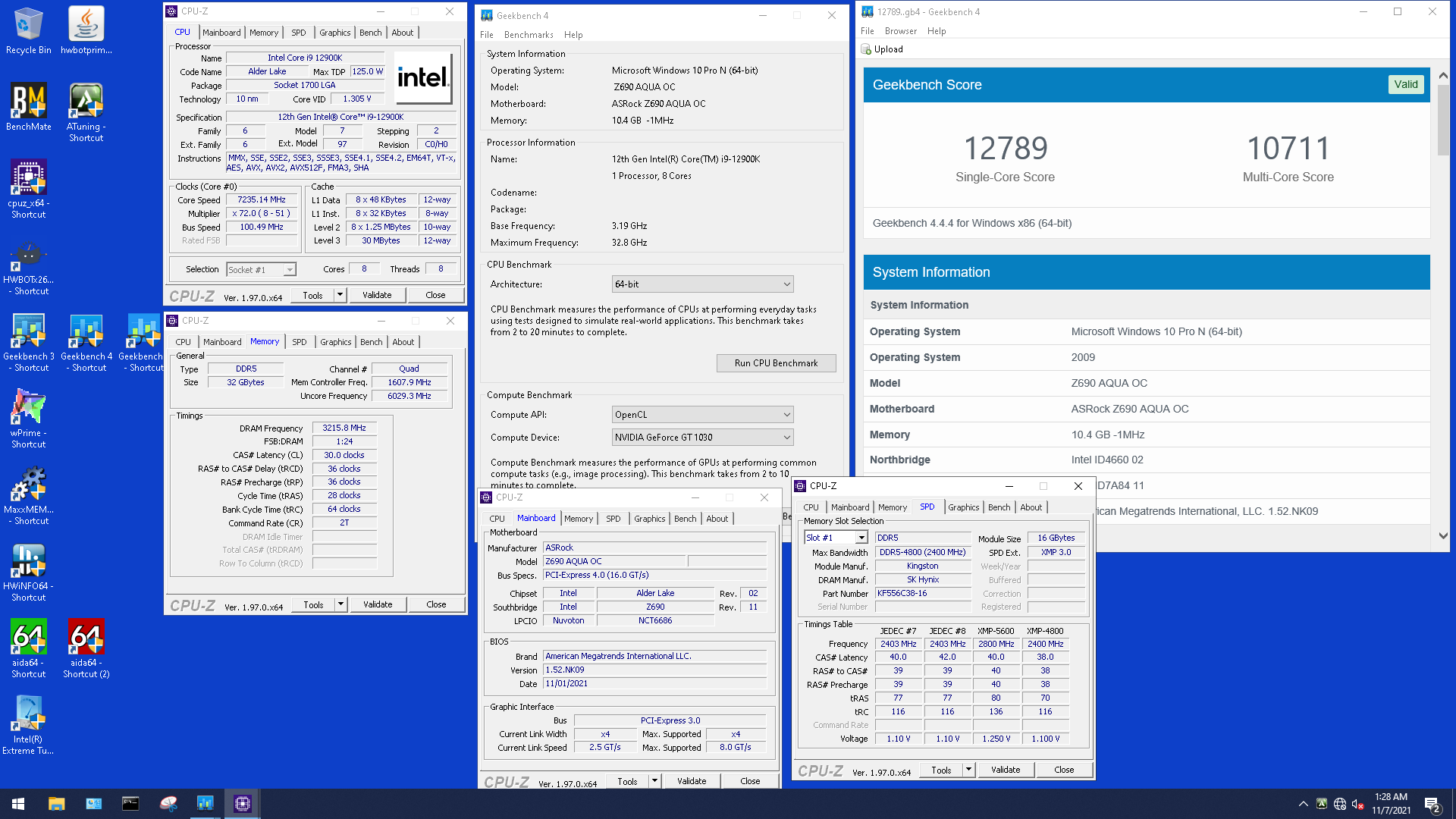Launch cpuz_x64 shortcut icon
The height and width of the screenshot is (819, 1456).
click(x=28, y=189)
